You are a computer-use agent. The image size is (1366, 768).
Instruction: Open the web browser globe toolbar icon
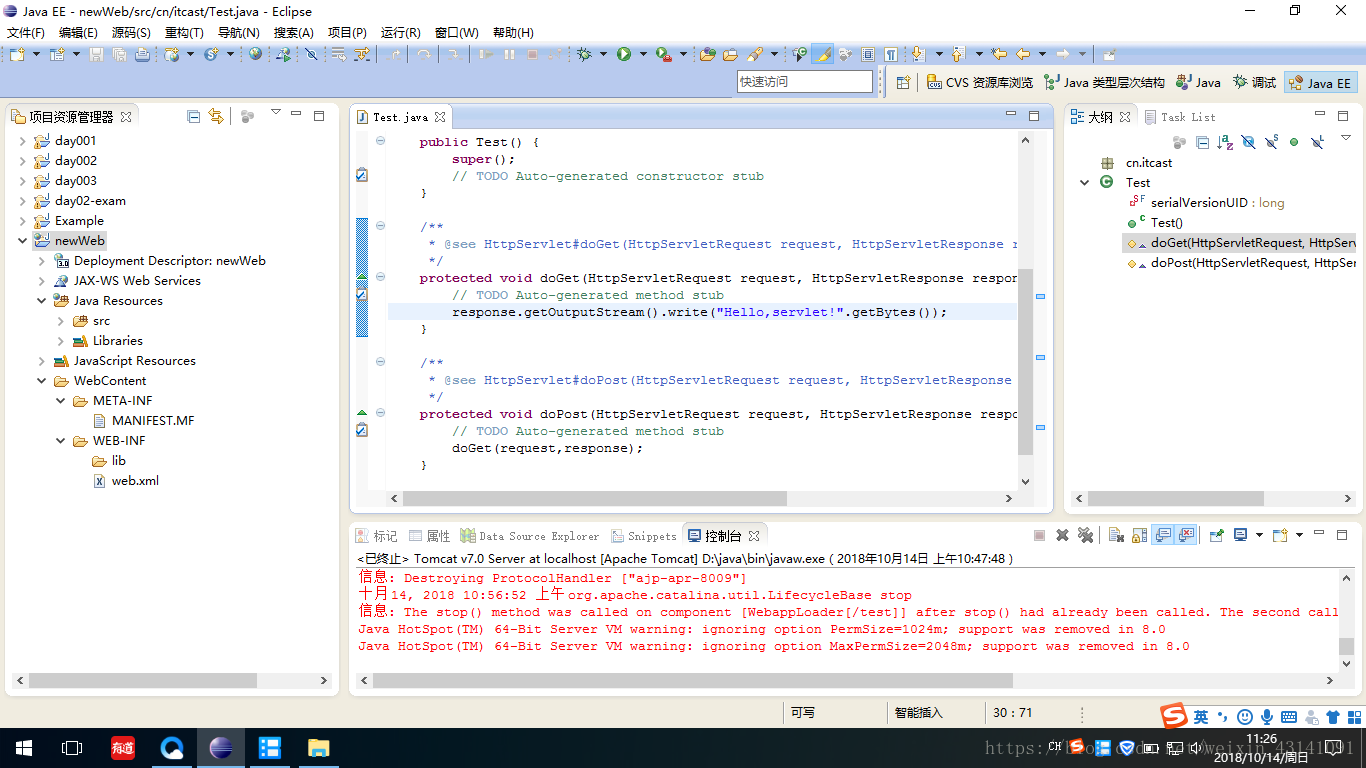(x=256, y=54)
